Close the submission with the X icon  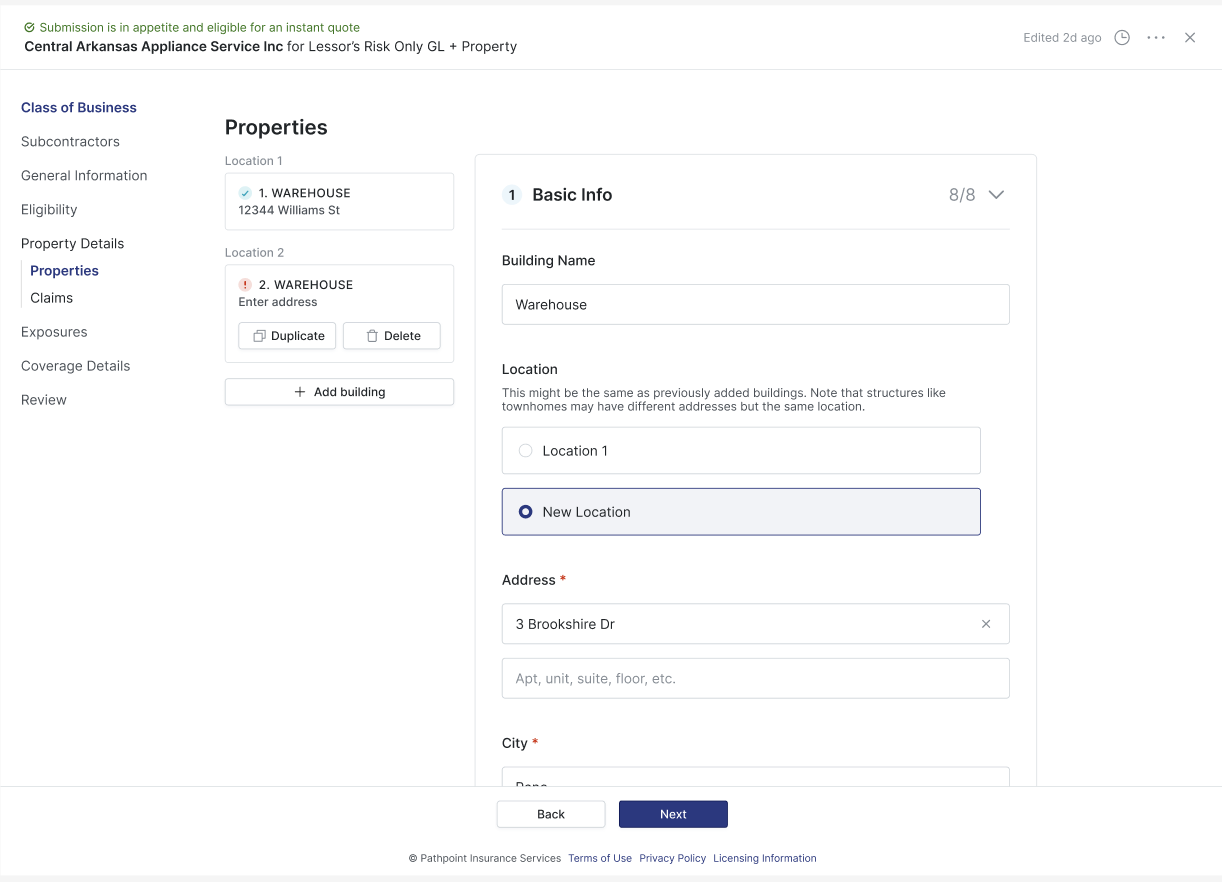(x=1190, y=38)
